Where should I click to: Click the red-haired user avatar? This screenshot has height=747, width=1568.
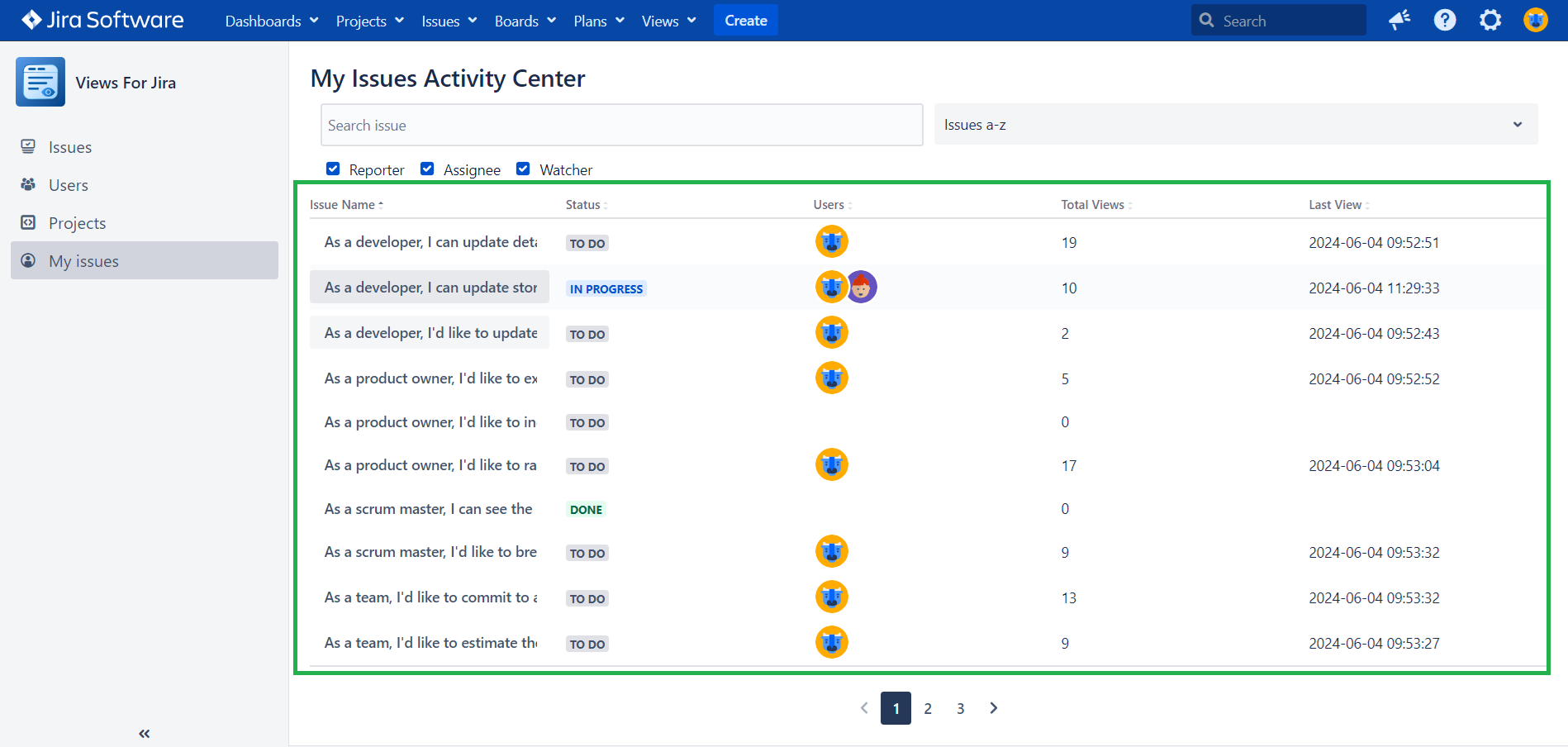862,288
